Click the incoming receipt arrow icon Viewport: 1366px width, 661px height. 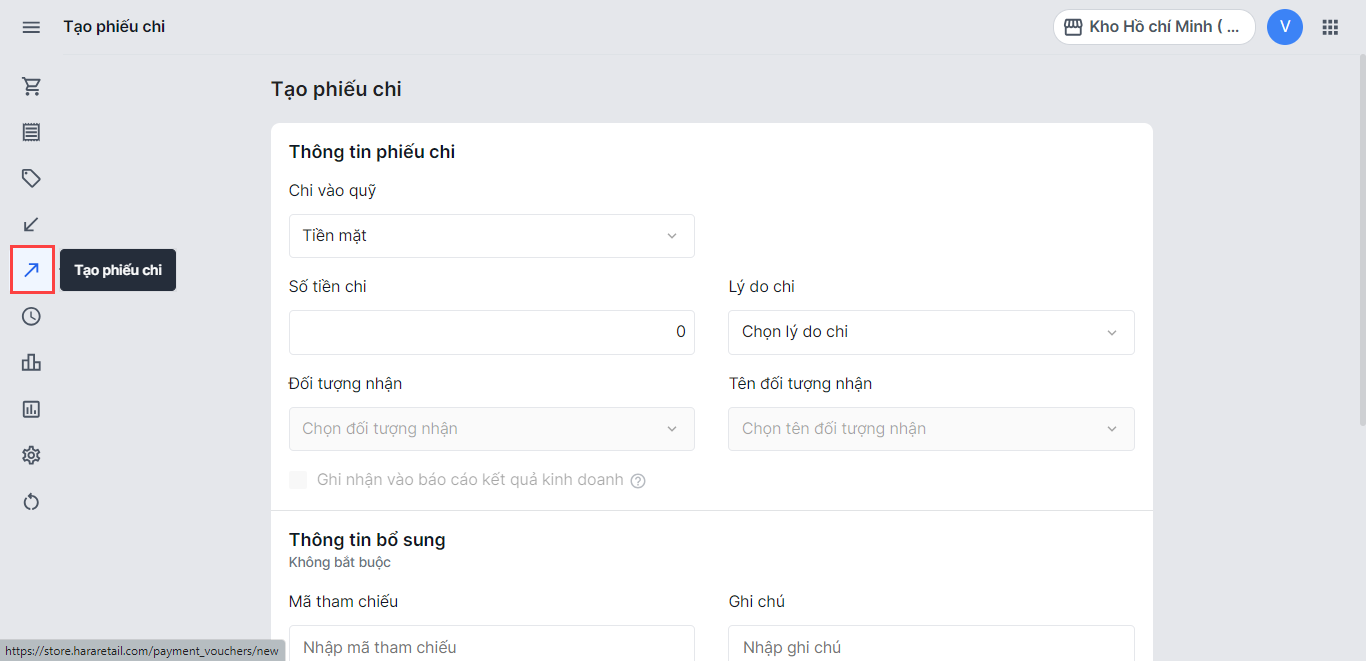click(x=31, y=224)
